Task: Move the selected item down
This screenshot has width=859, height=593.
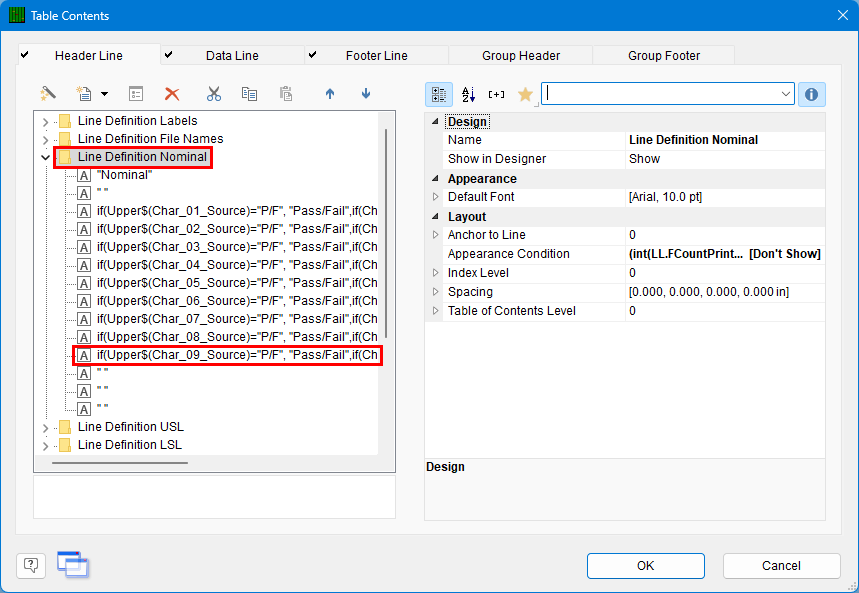Action: coord(366,94)
